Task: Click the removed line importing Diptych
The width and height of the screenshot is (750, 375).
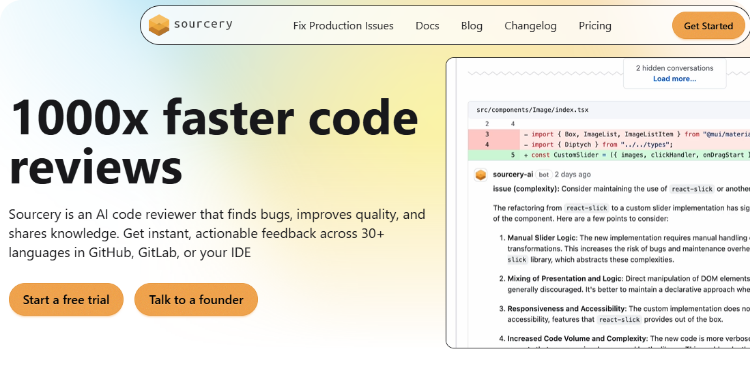Action: [x=609, y=144]
